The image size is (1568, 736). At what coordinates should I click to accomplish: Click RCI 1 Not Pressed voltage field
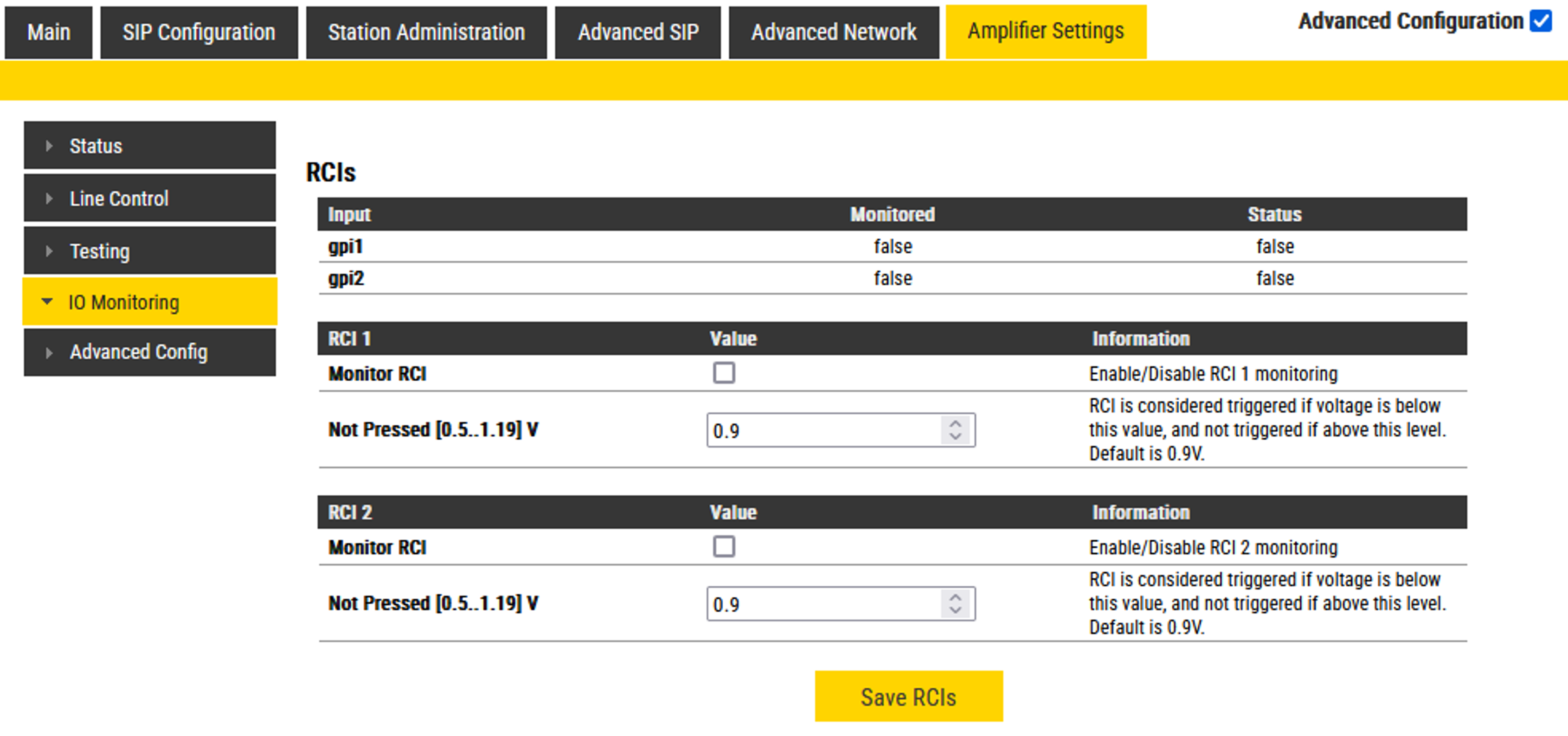822,431
